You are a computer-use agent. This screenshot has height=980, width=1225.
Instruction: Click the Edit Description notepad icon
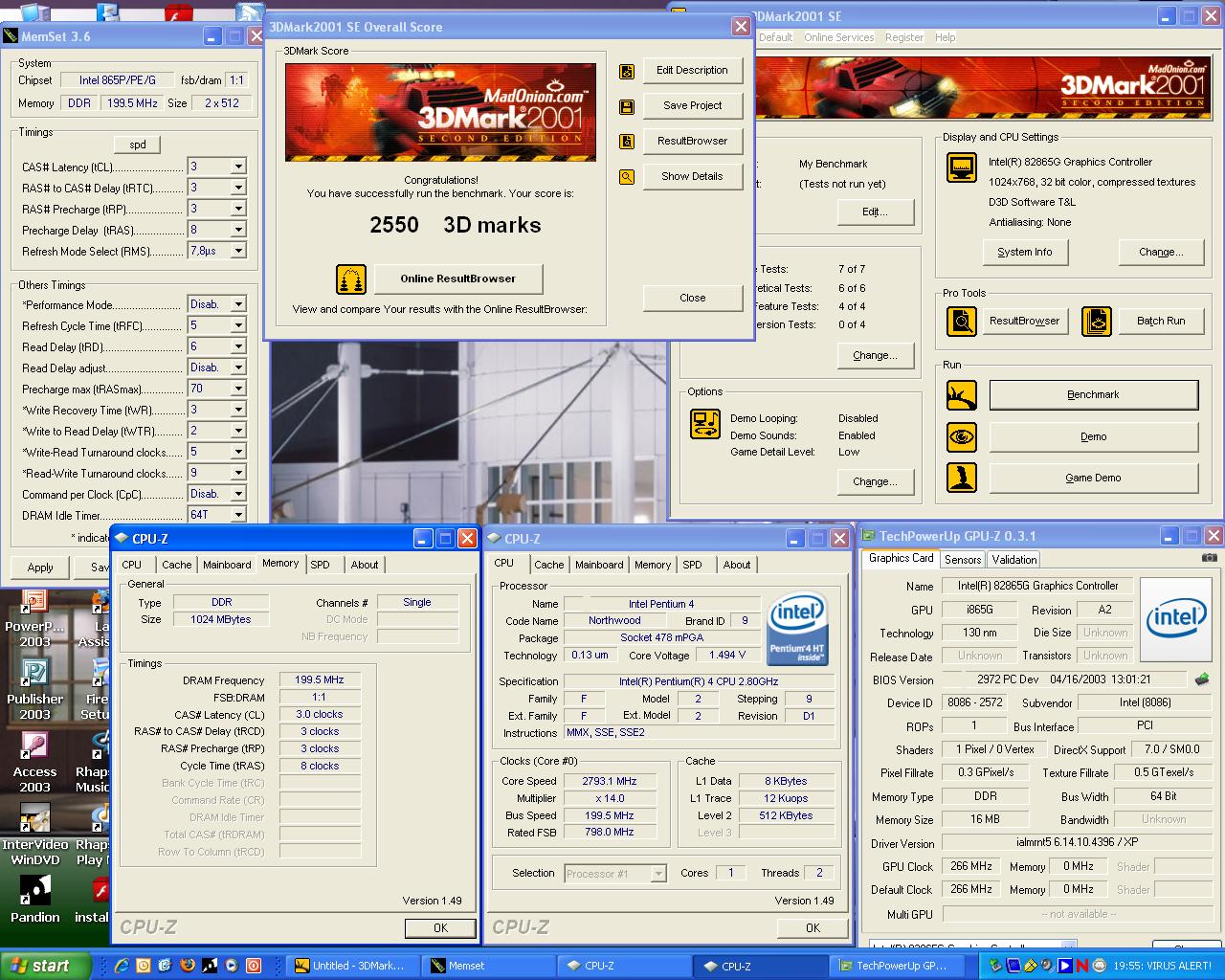627,71
